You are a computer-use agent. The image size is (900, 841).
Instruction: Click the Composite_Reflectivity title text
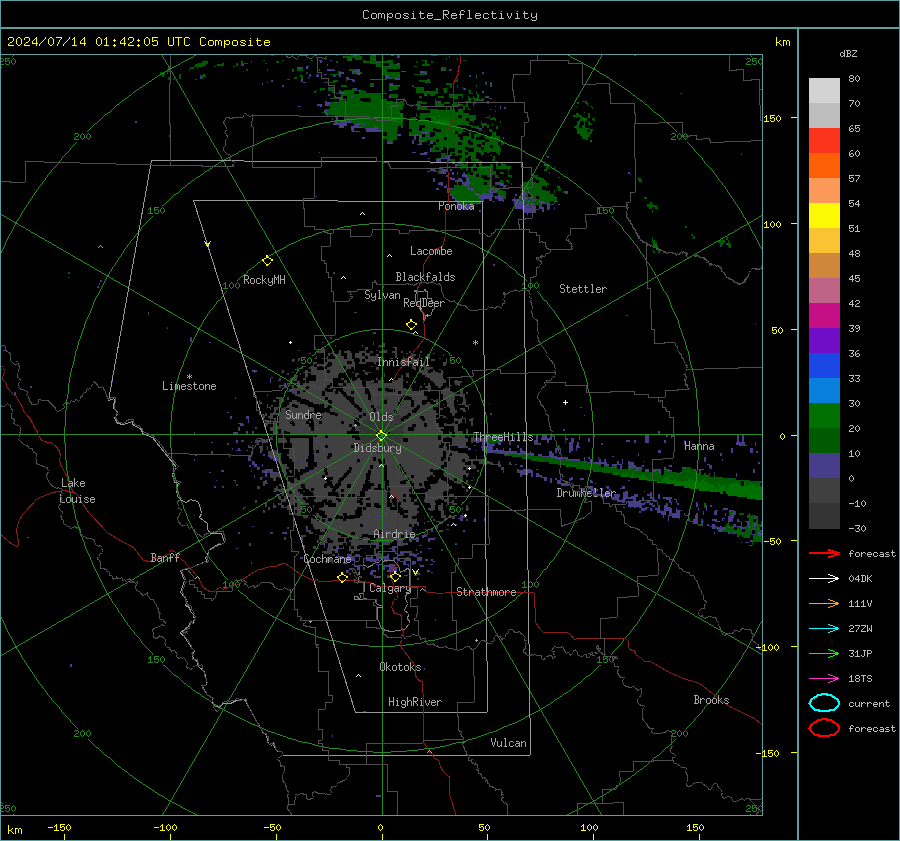point(450,15)
